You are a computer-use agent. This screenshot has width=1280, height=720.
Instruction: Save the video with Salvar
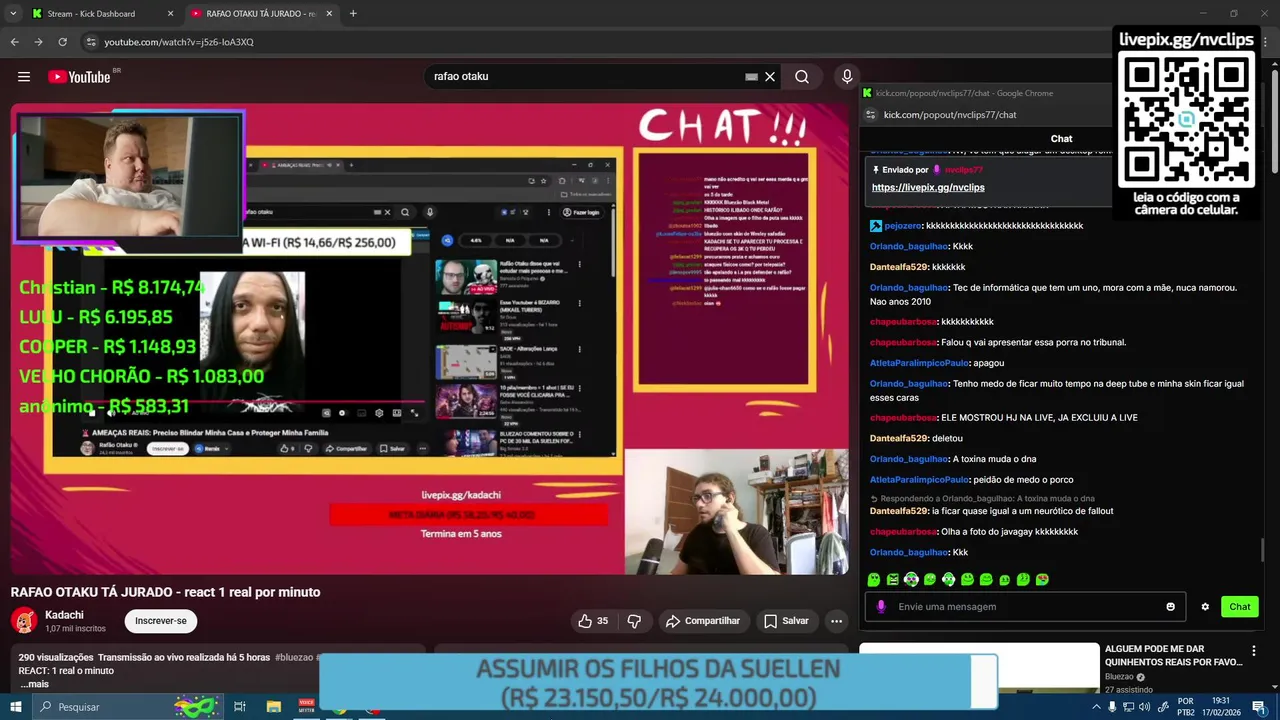point(786,621)
